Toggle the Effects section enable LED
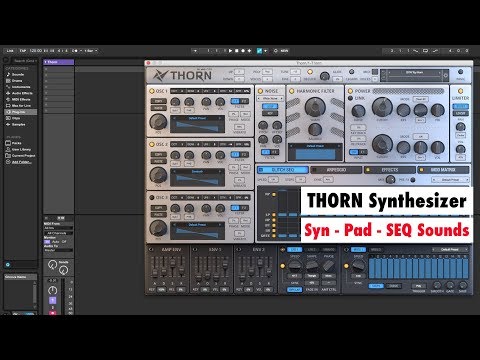Image resolution: width=480 pixels, height=360 pixels. pyautogui.click(x=368, y=170)
